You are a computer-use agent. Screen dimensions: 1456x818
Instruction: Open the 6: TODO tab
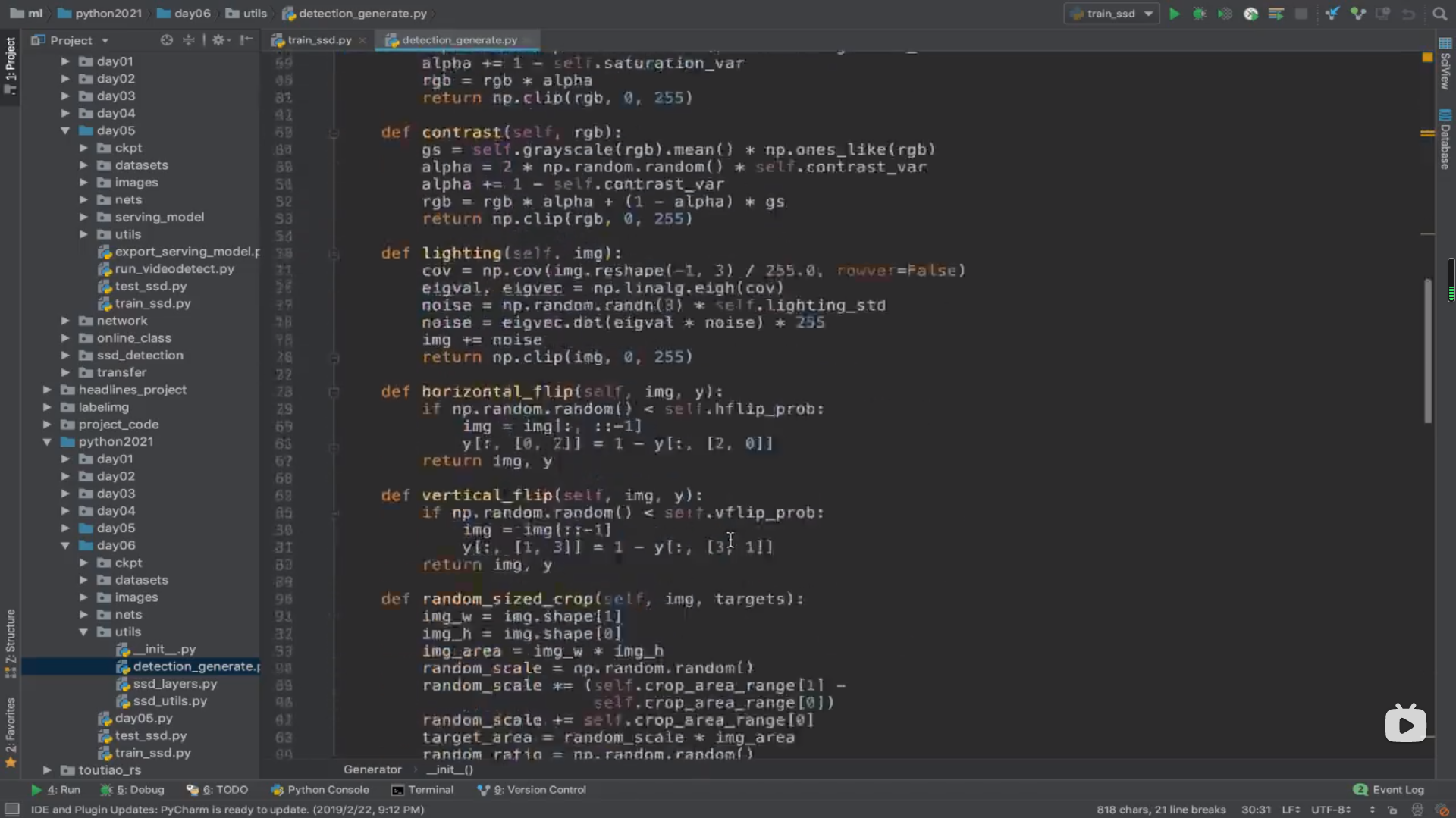218,790
